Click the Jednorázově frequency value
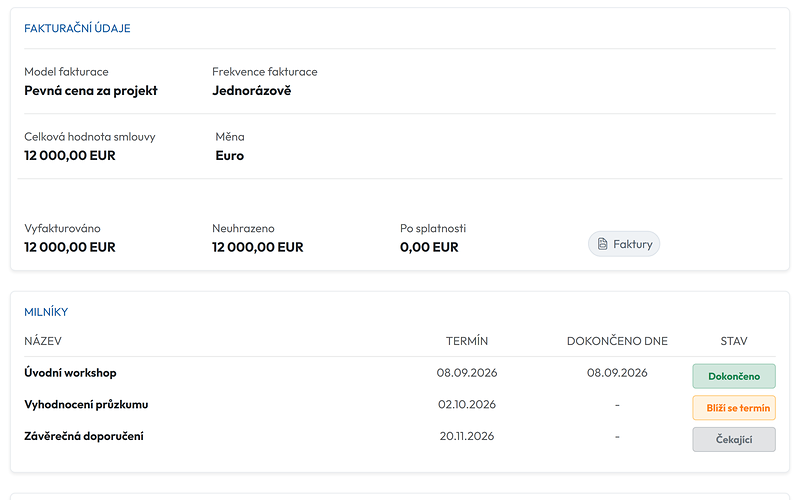The image size is (800, 500). [252, 90]
